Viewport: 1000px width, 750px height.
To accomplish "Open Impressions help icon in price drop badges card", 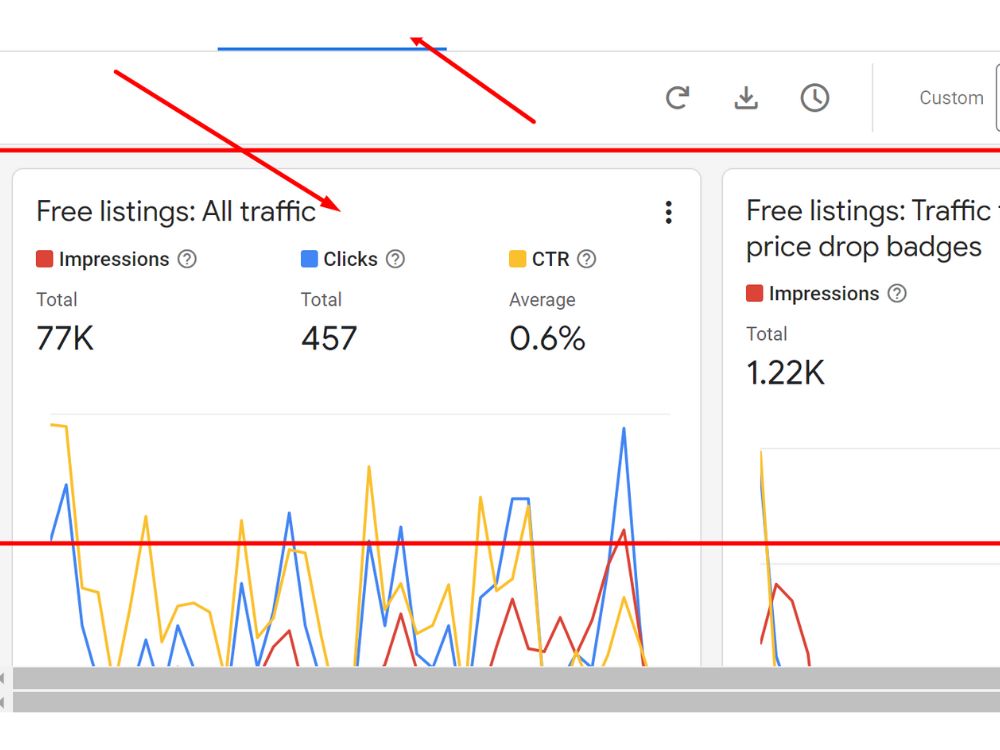I will tap(897, 293).
